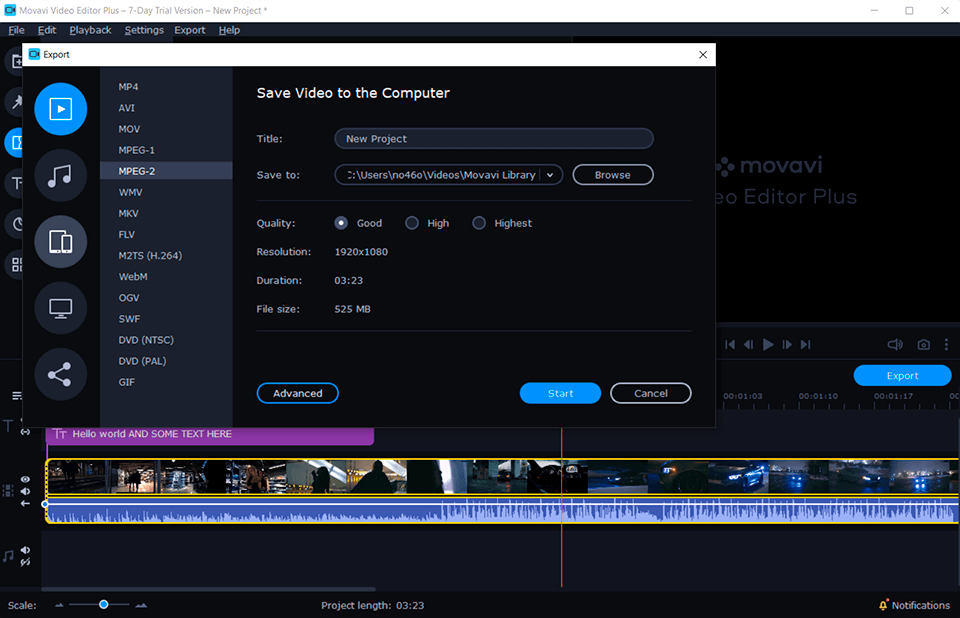Skip to previous clip in player
This screenshot has width=960, height=618.
(x=730, y=344)
